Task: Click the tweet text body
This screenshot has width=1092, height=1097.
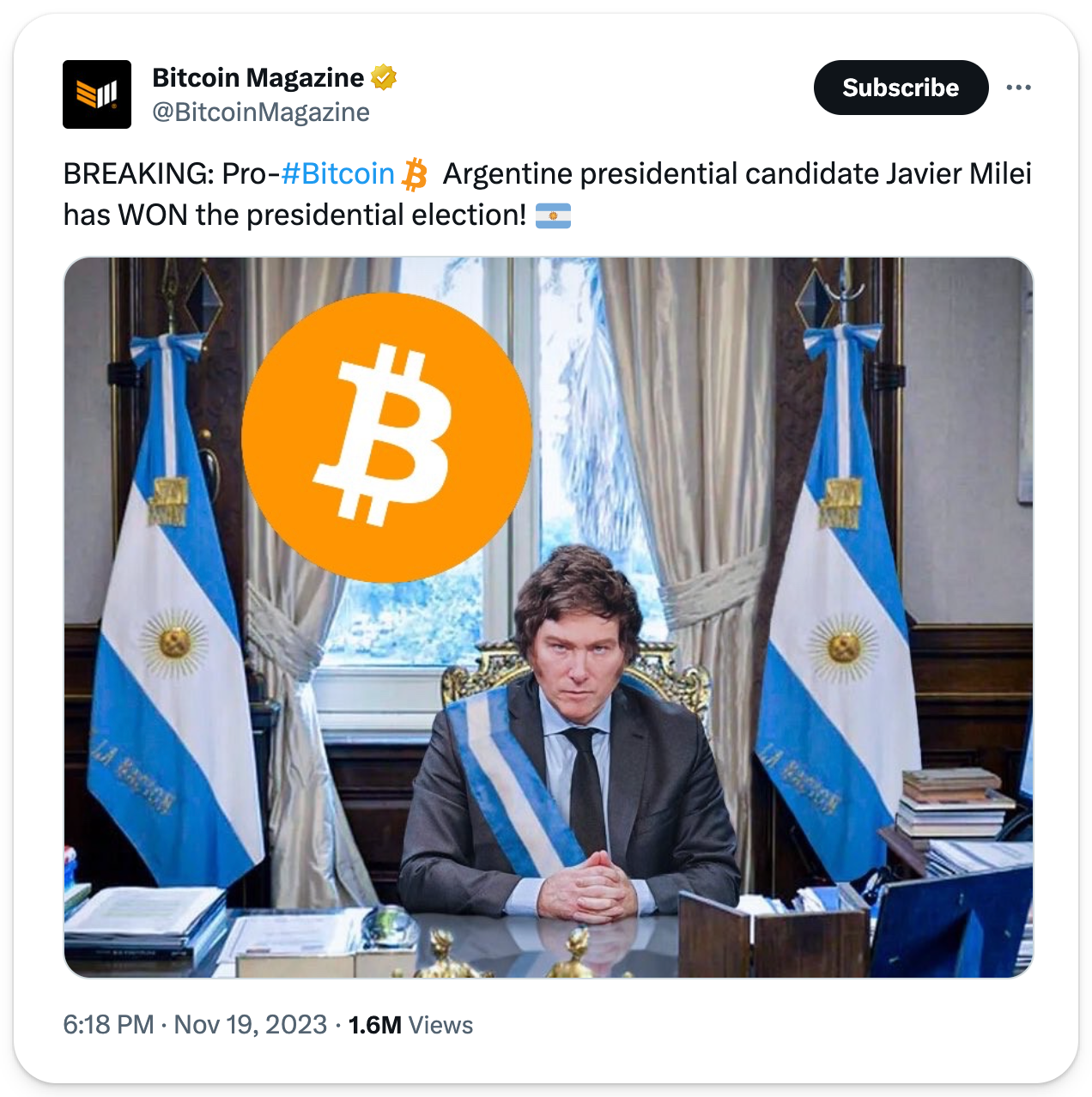Action: [x=548, y=195]
